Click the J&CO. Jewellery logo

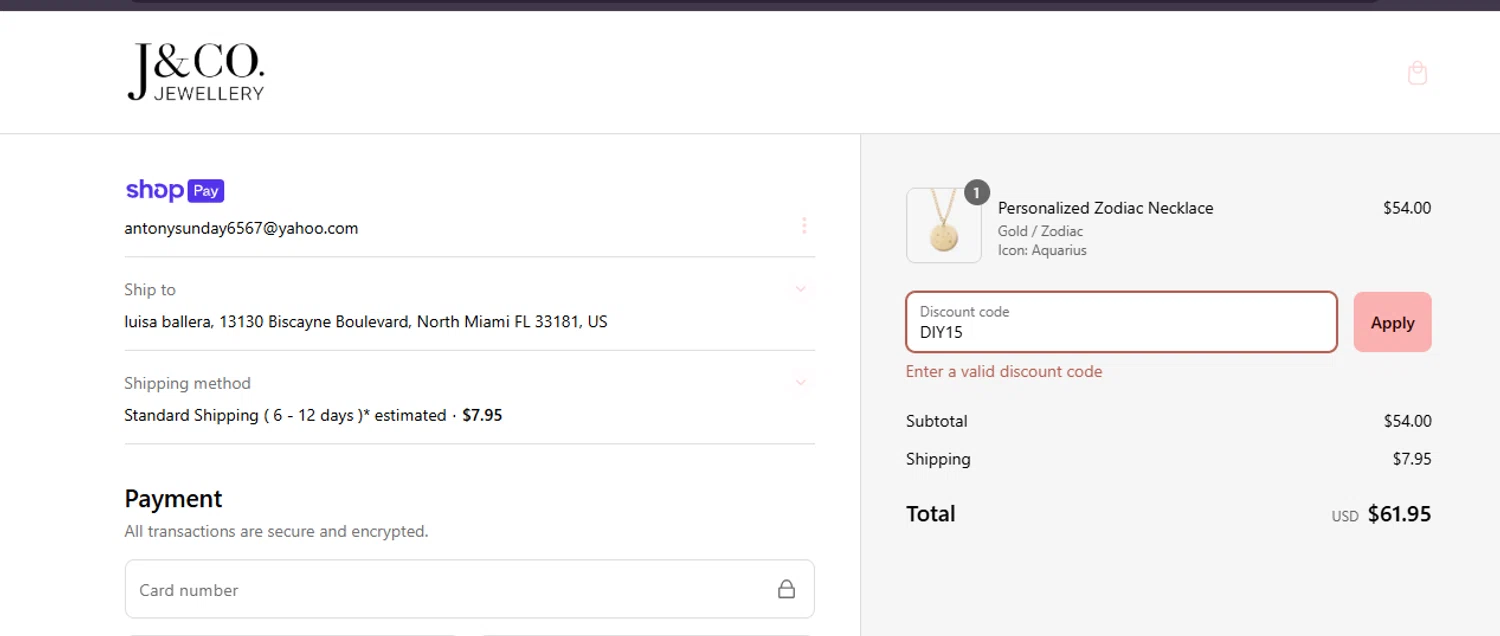(196, 72)
